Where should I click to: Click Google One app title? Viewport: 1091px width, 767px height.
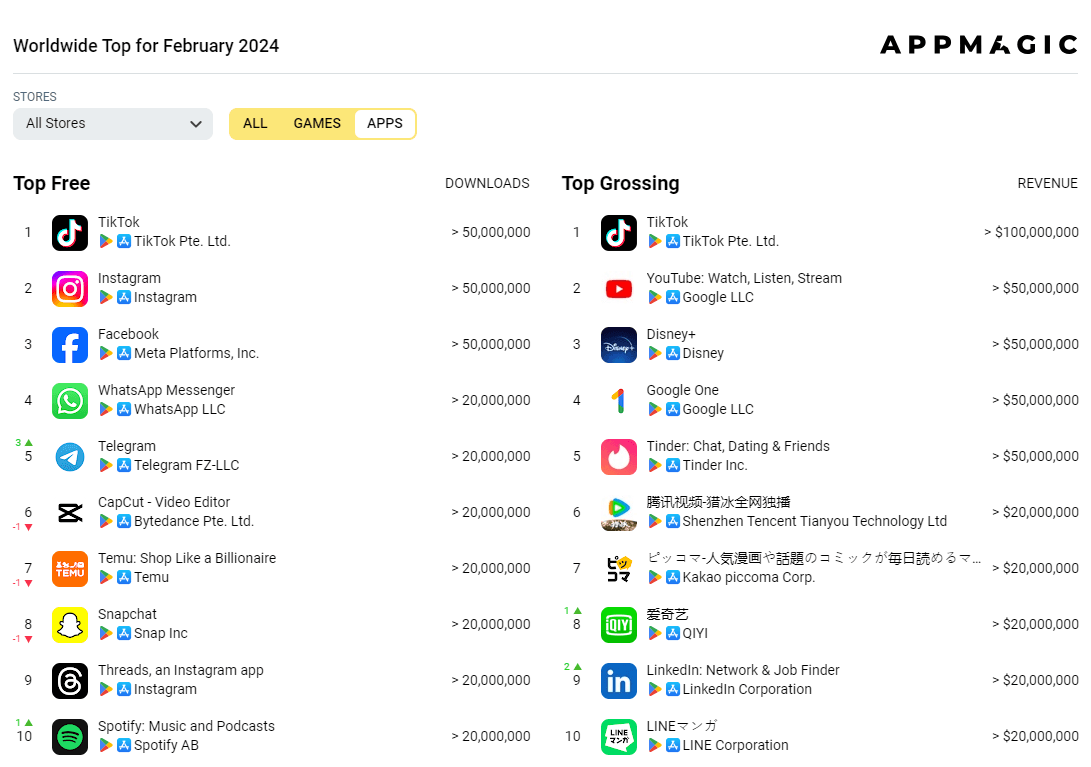pos(683,390)
